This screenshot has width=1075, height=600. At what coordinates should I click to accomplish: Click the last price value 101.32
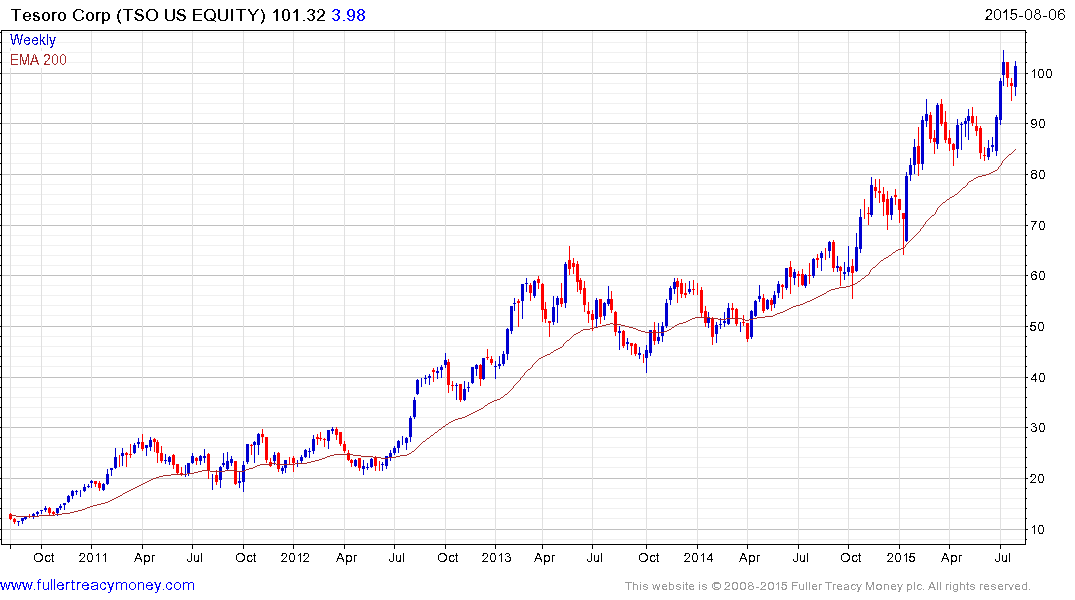coord(298,15)
